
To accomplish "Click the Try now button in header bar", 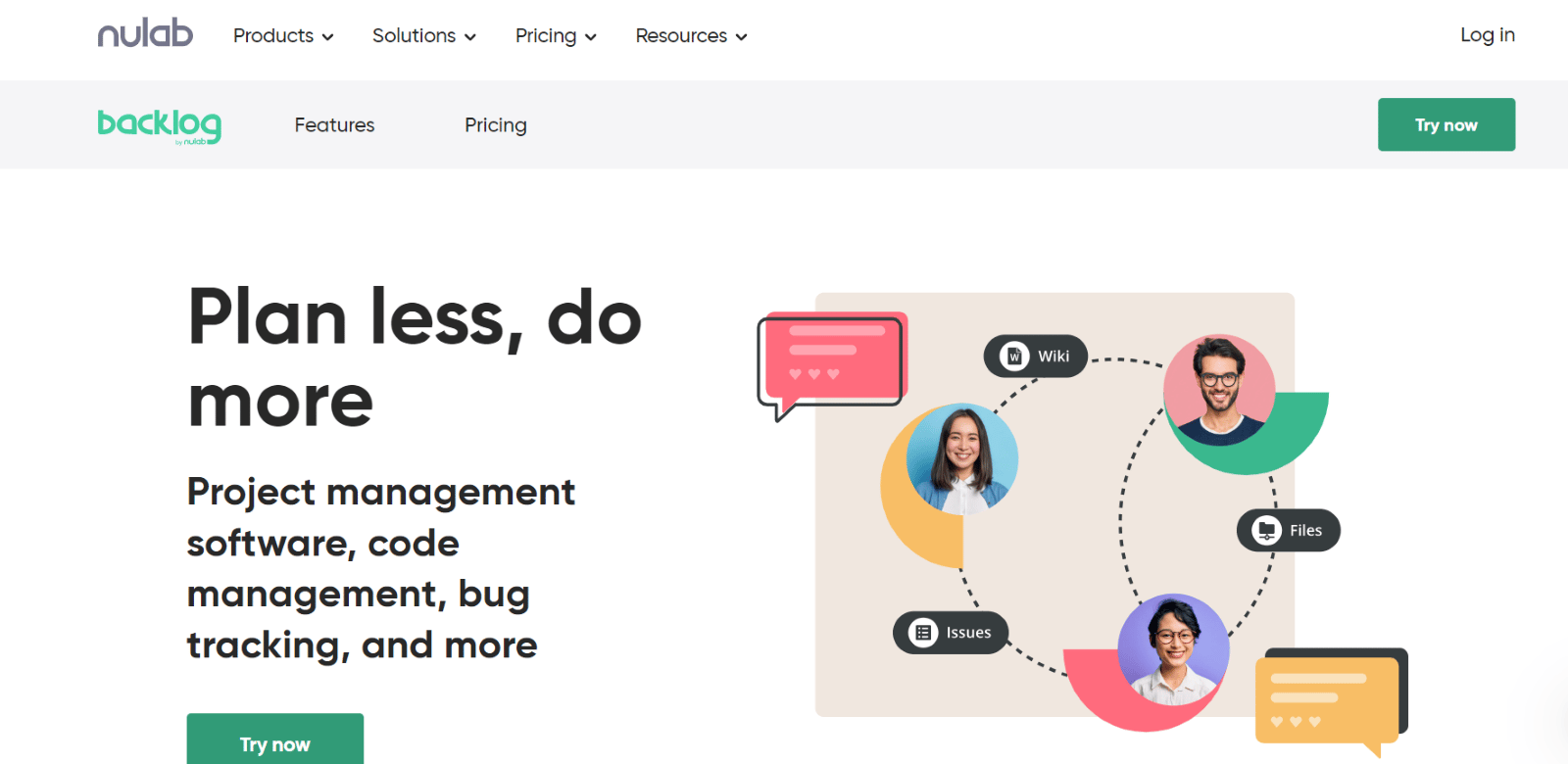I will (x=1446, y=124).
